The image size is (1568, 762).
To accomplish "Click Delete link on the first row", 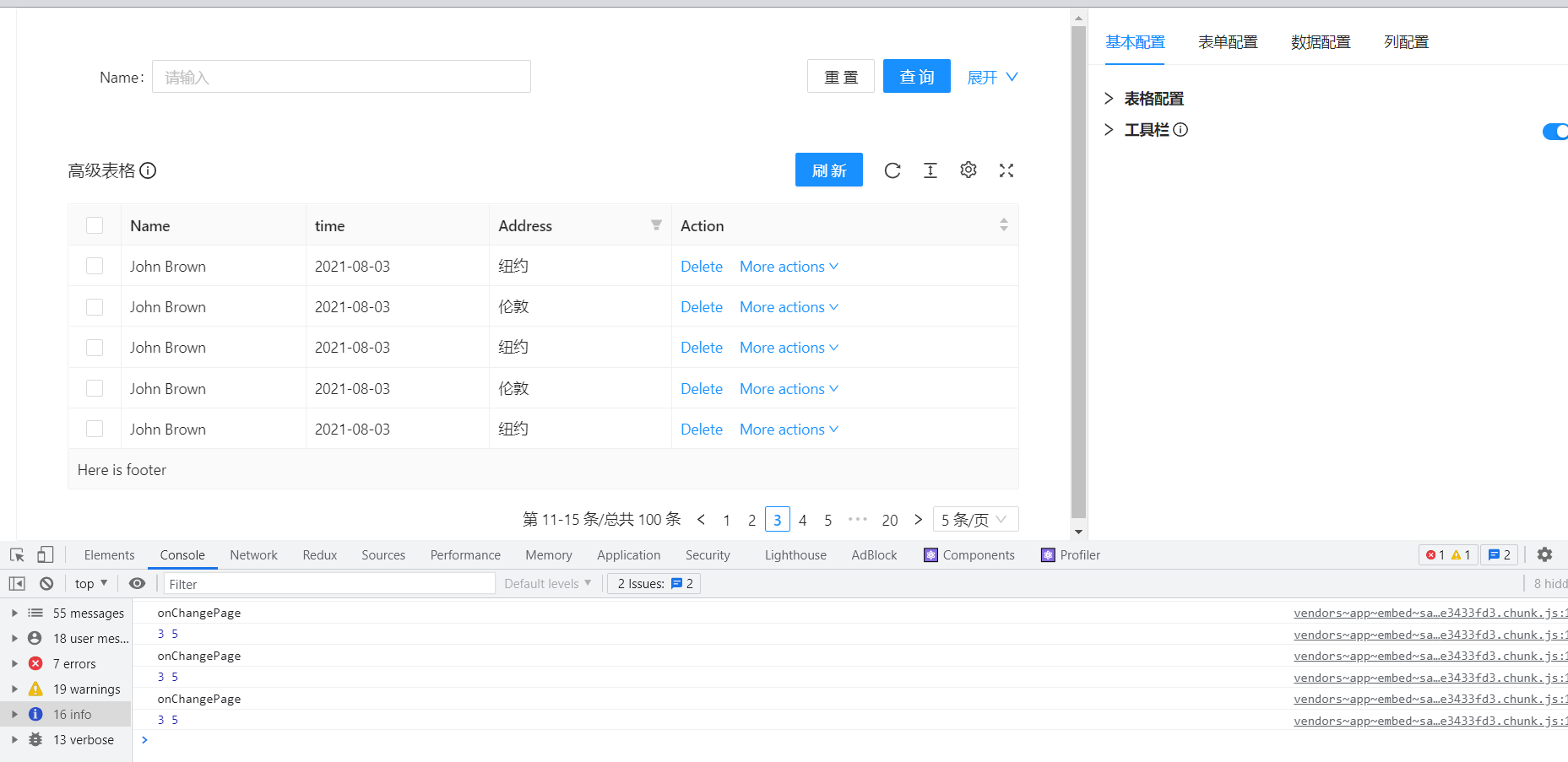I will coord(701,266).
